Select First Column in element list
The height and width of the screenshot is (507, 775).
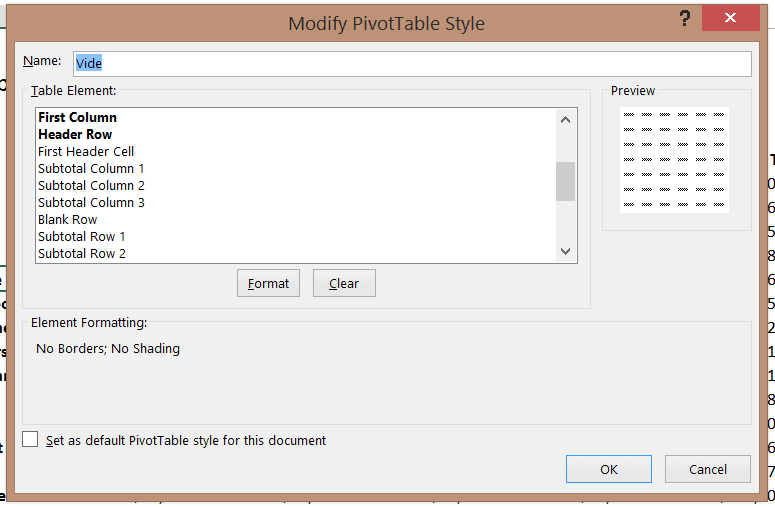pyautogui.click(x=78, y=118)
